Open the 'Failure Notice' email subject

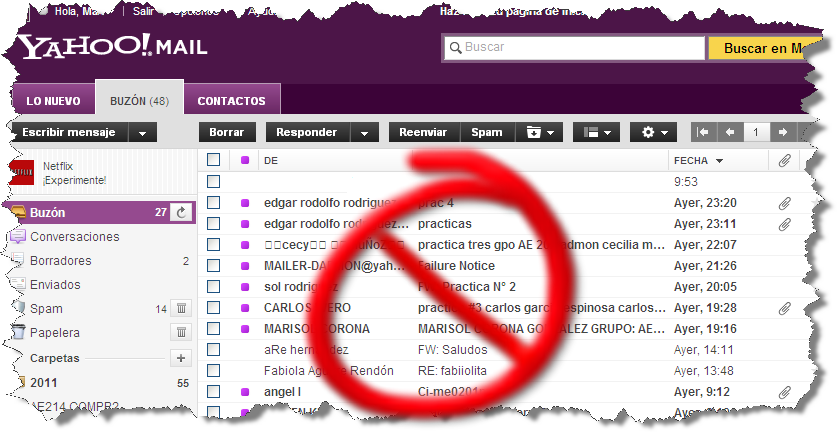[456, 265]
